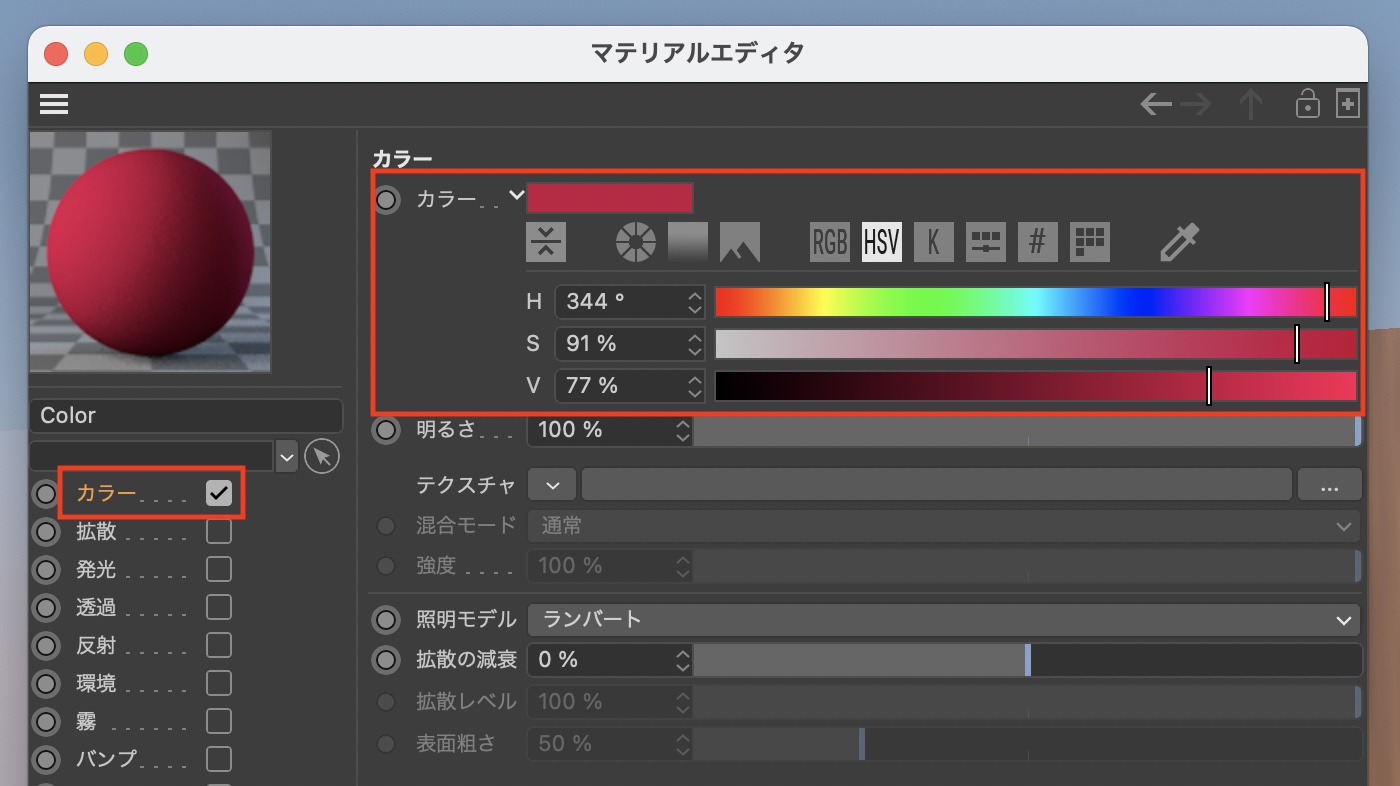Click the Color material name field

coord(186,415)
